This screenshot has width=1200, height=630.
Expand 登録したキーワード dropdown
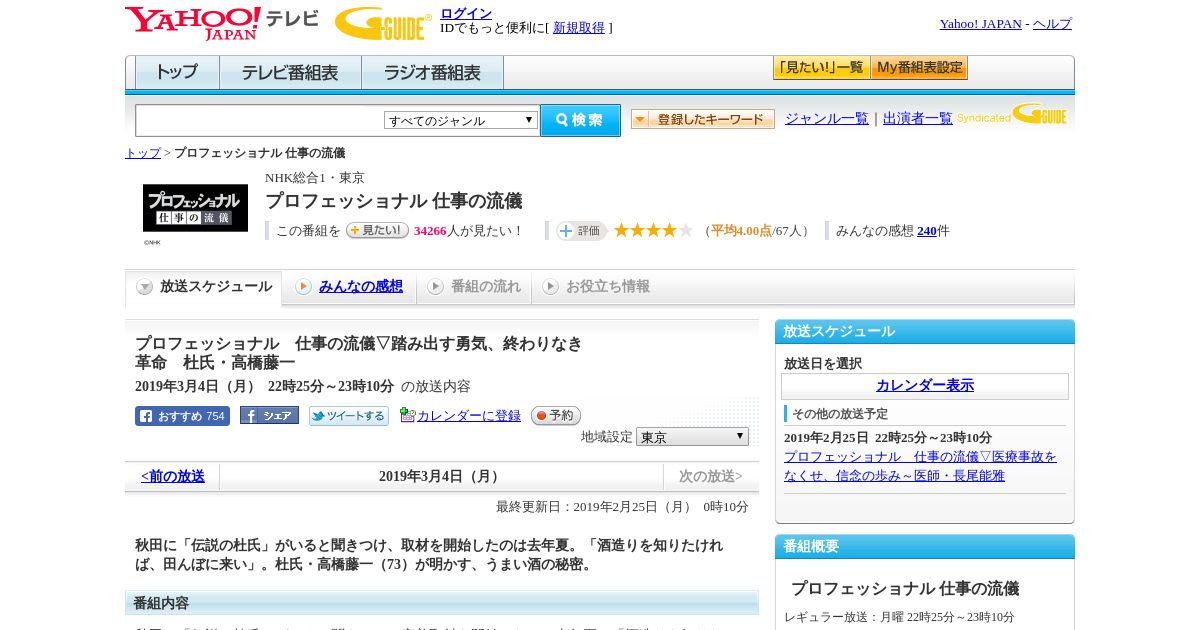[x=703, y=119]
